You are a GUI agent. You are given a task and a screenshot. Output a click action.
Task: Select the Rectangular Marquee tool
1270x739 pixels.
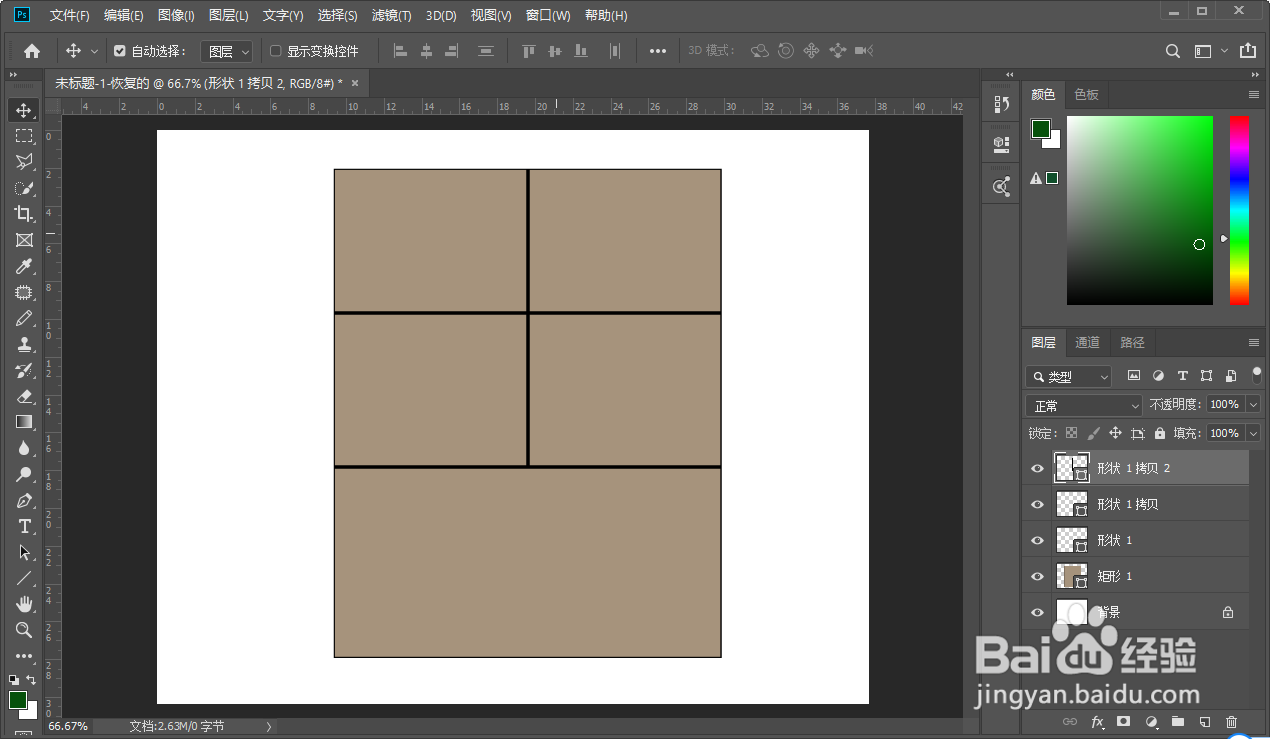pos(23,136)
